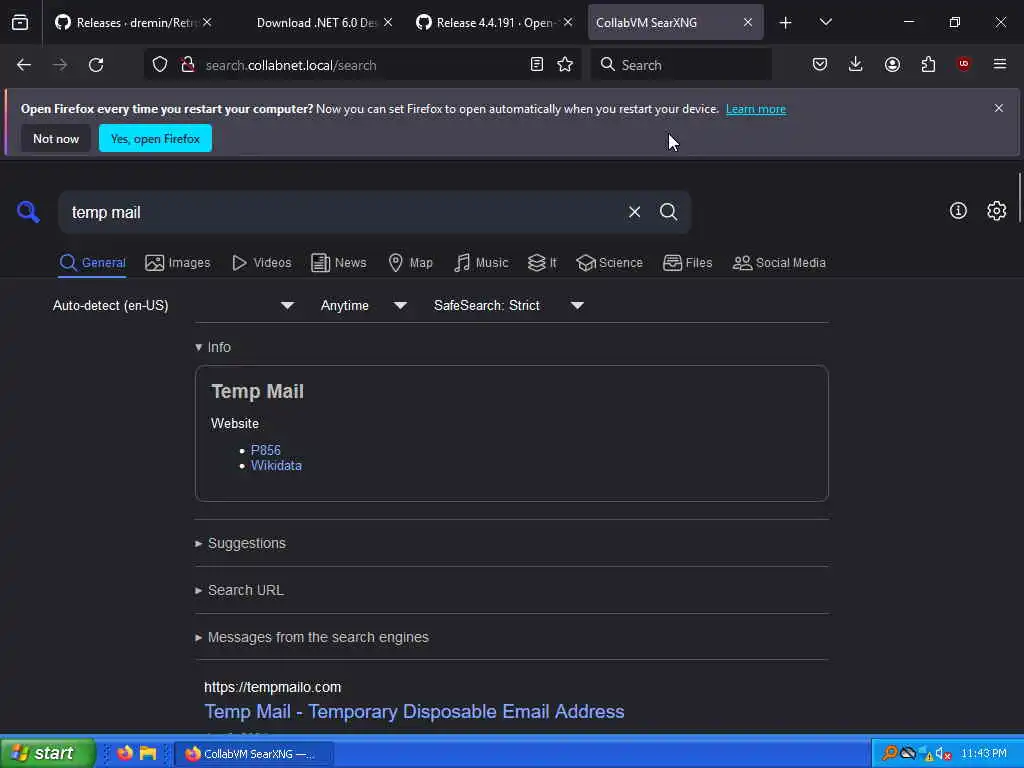Viewport: 1024px width, 768px height.
Task: Go back with the back arrow
Action: [24, 65]
